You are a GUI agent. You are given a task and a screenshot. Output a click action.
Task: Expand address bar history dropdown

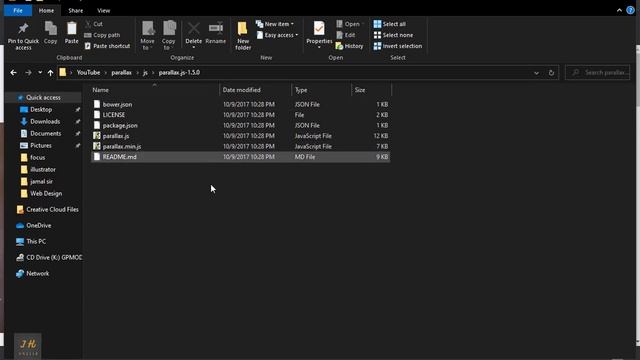[536, 73]
